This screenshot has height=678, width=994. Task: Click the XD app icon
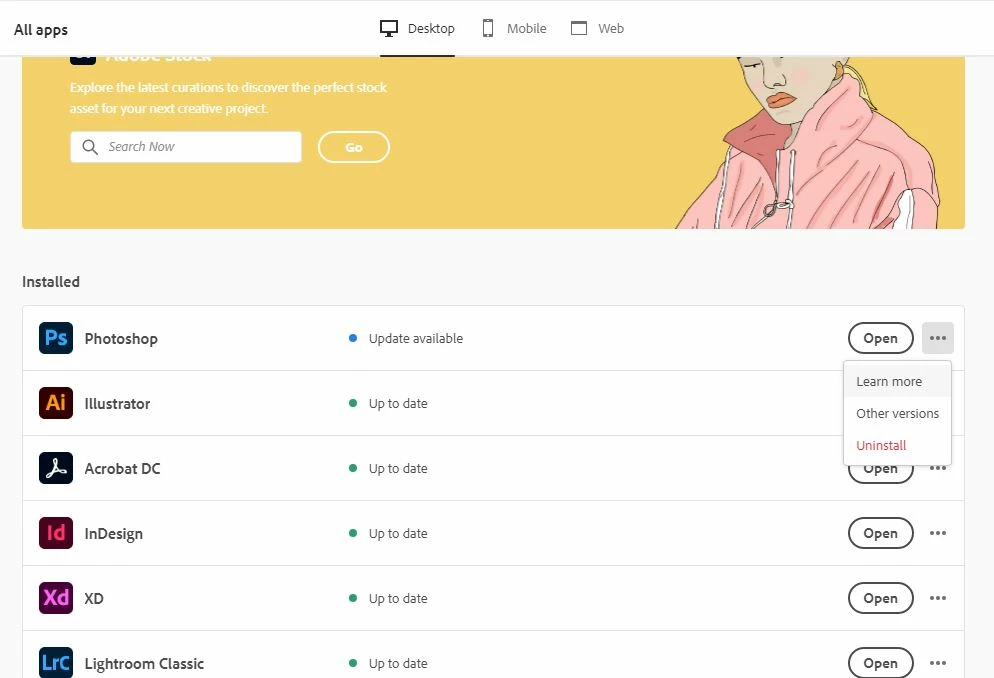[x=56, y=598]
